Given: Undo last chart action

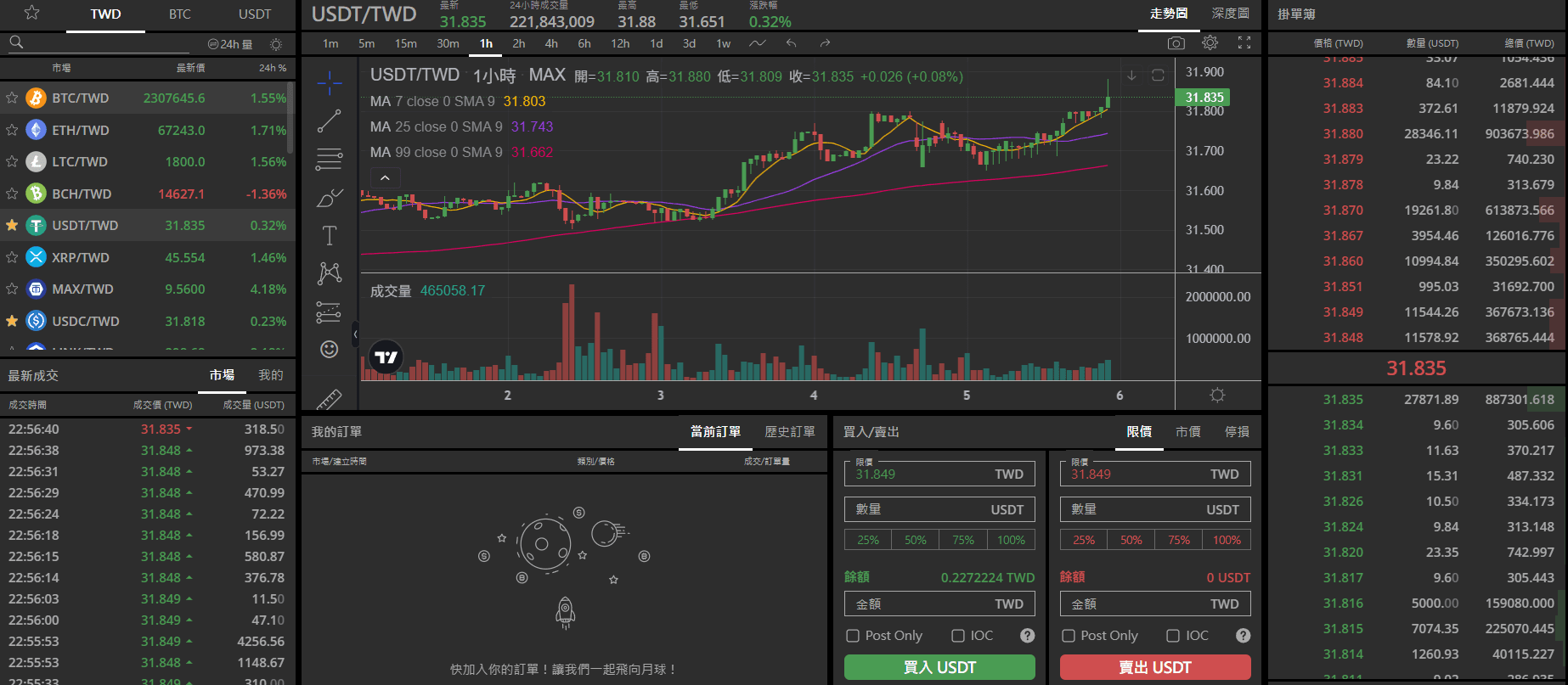Looking at the screenshot, I should click(x=792, y=43).
